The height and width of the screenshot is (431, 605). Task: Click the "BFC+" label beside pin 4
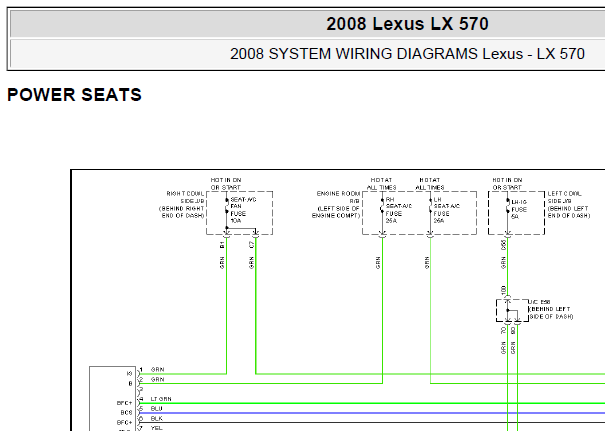124,403
